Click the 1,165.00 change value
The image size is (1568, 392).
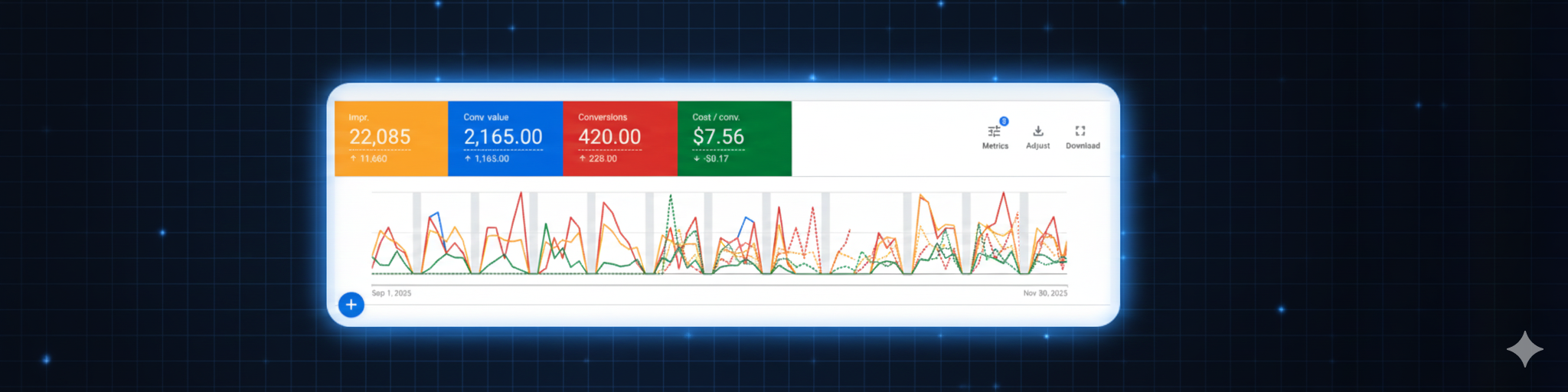492,159
